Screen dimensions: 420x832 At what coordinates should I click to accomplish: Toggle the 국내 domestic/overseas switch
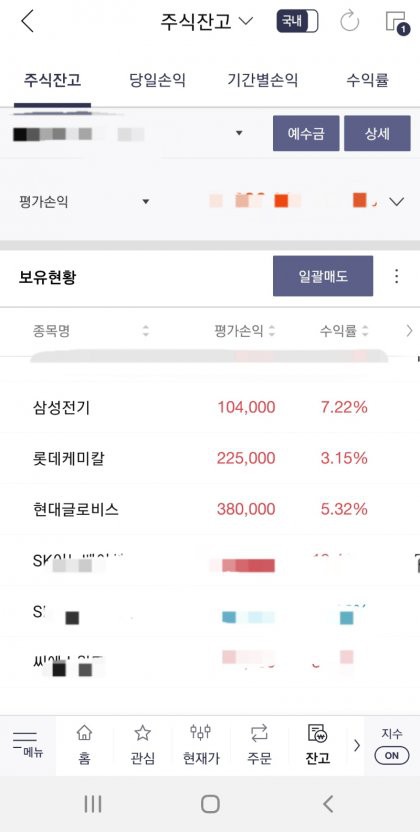(x=297, y=22)
